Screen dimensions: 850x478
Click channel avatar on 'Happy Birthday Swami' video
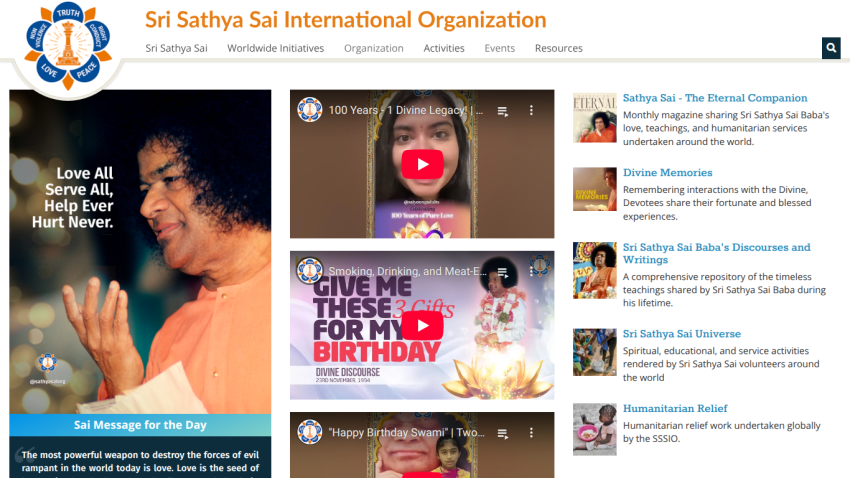click(310, 432)
